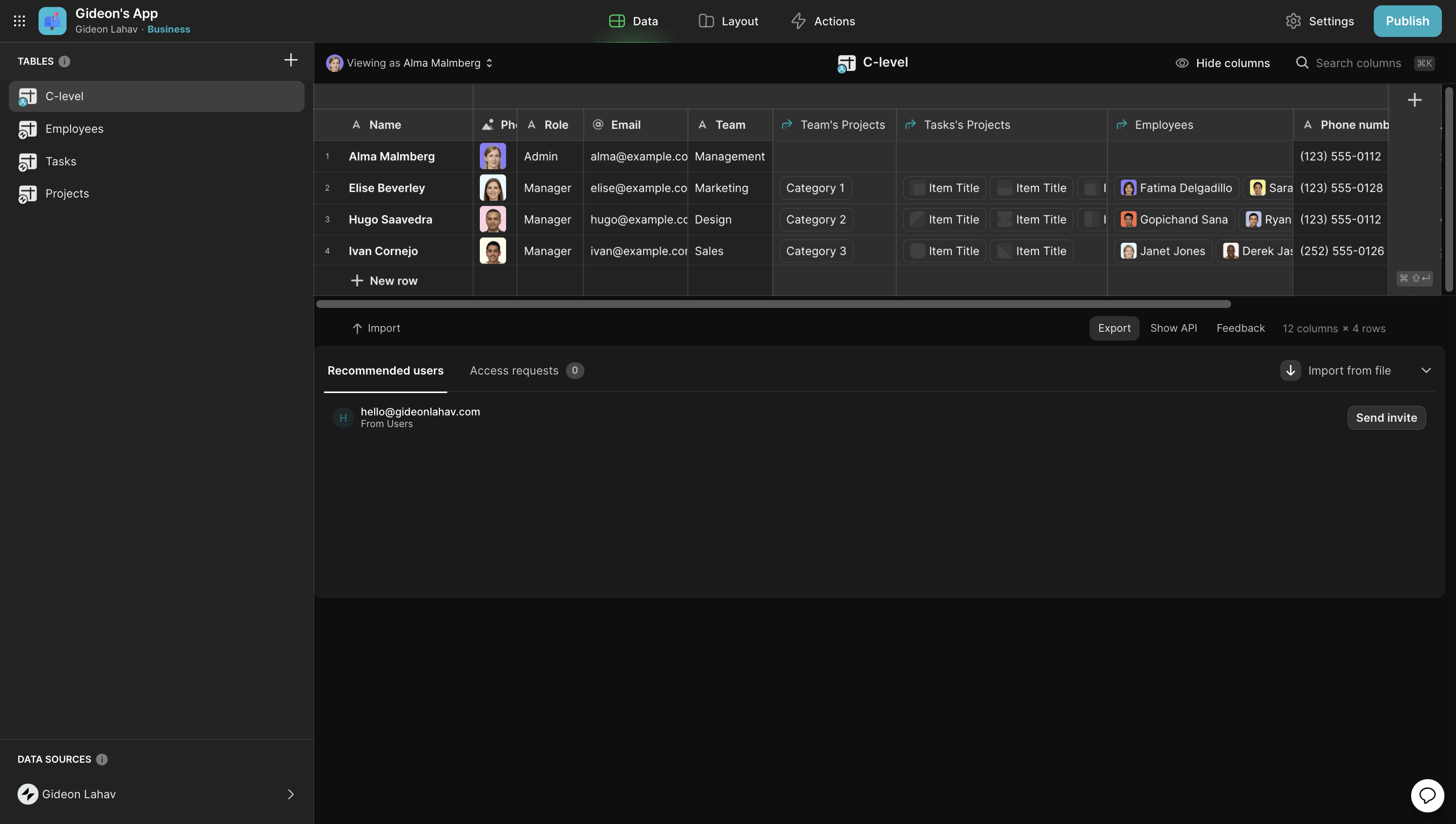Add a new column with the plus icon
The image size is (1456, 824).
[x=1415, y=100]
